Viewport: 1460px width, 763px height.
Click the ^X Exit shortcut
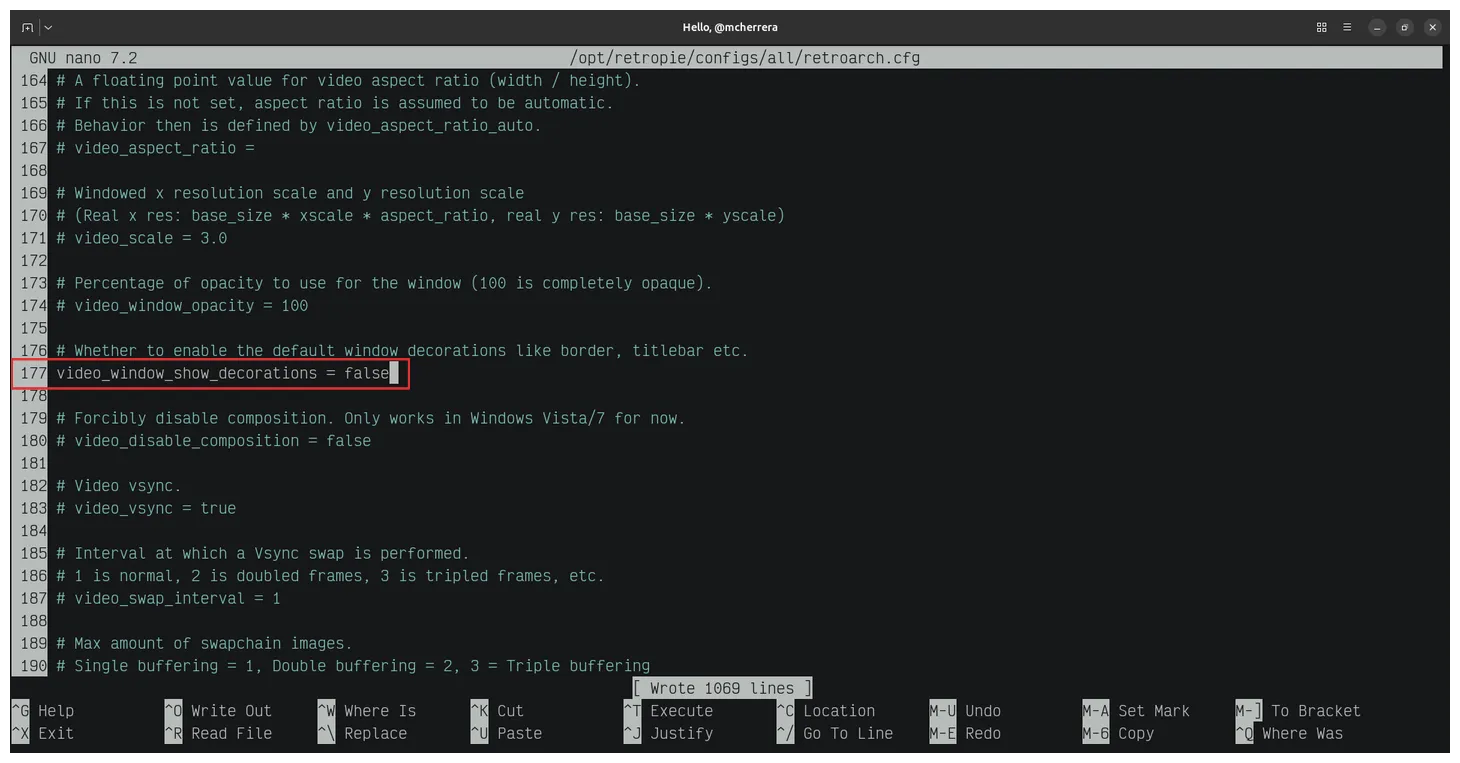click(x=42, y=733)
